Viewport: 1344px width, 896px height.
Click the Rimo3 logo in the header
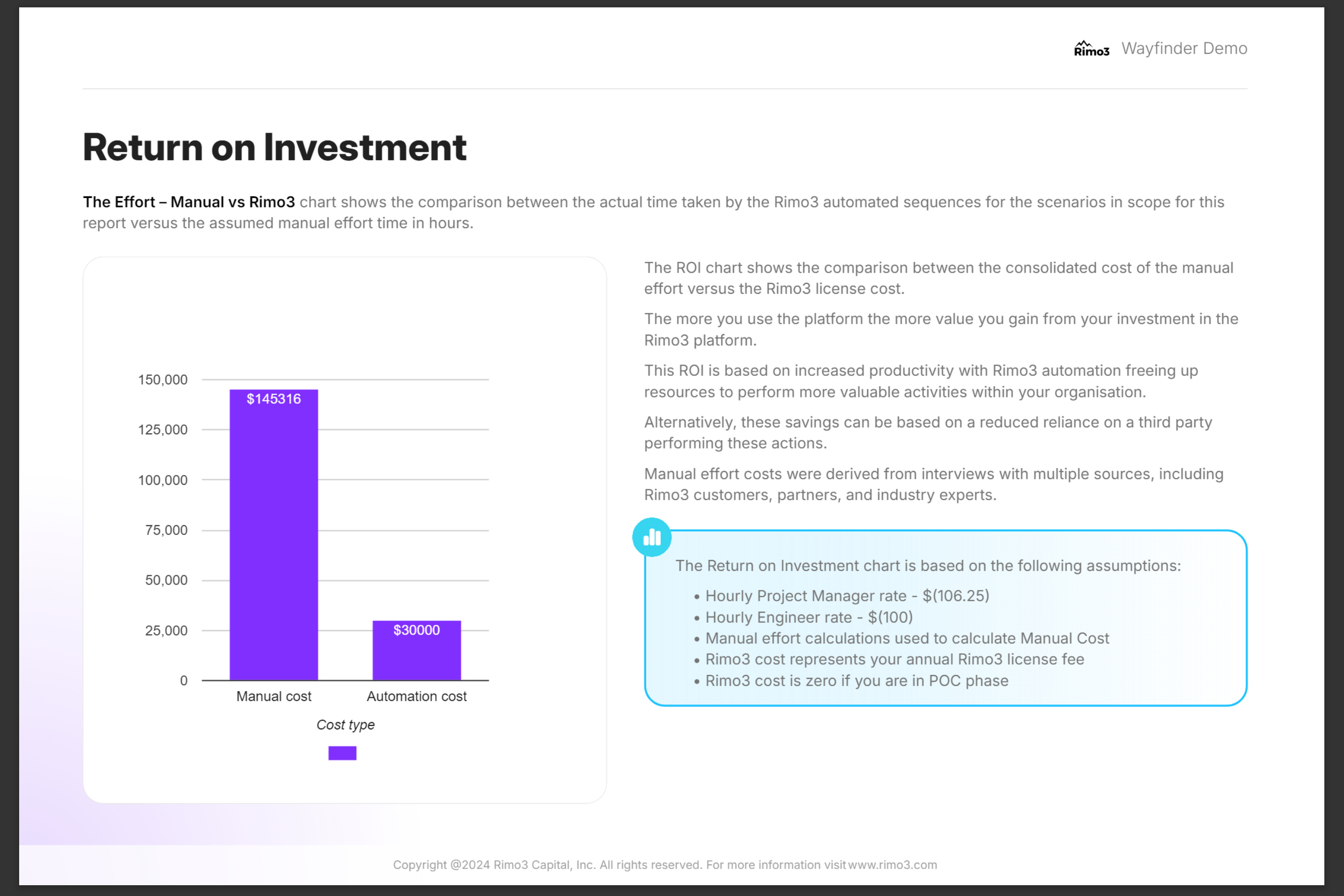click(x=1091, y=49)
